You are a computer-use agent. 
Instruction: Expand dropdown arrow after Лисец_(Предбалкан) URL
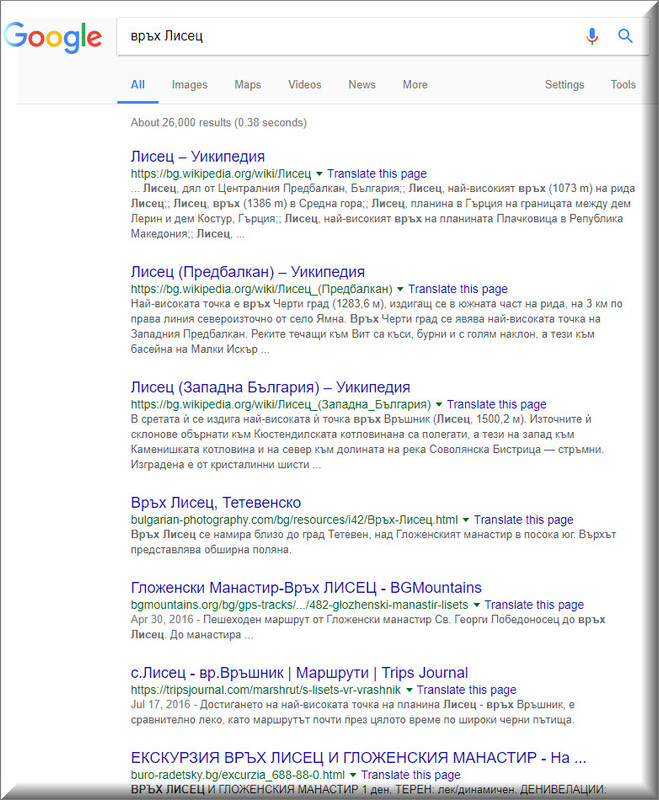(400, 289)
